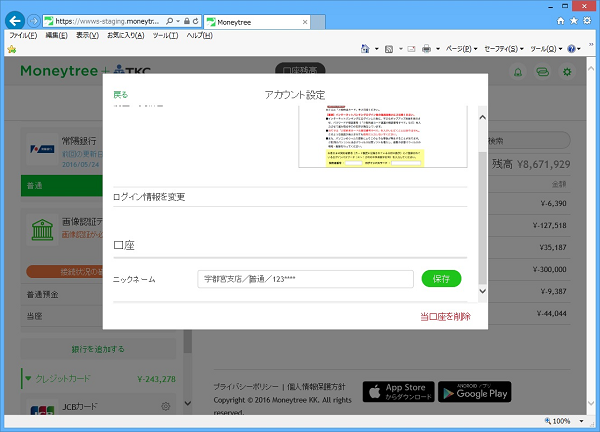Close the Moneytree browser tab
Viewport: 600px width, 432px height.
pyautogui.click(x=305, y=22)
